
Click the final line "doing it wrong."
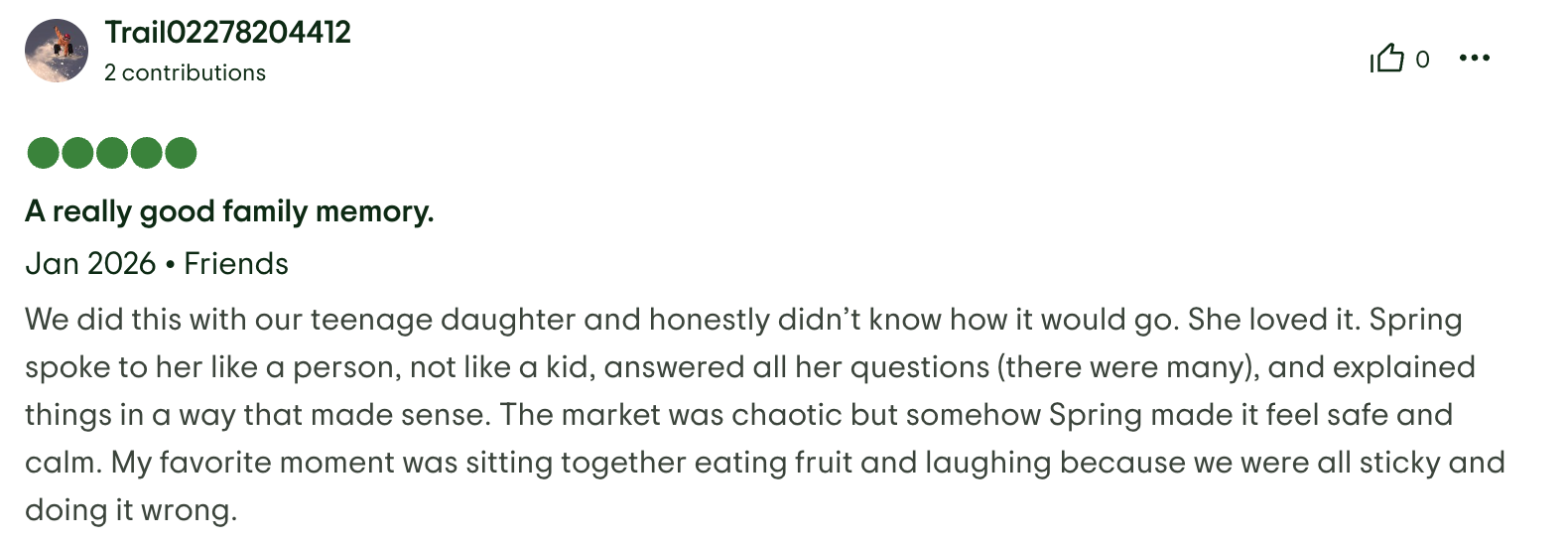tap(131, 510)
